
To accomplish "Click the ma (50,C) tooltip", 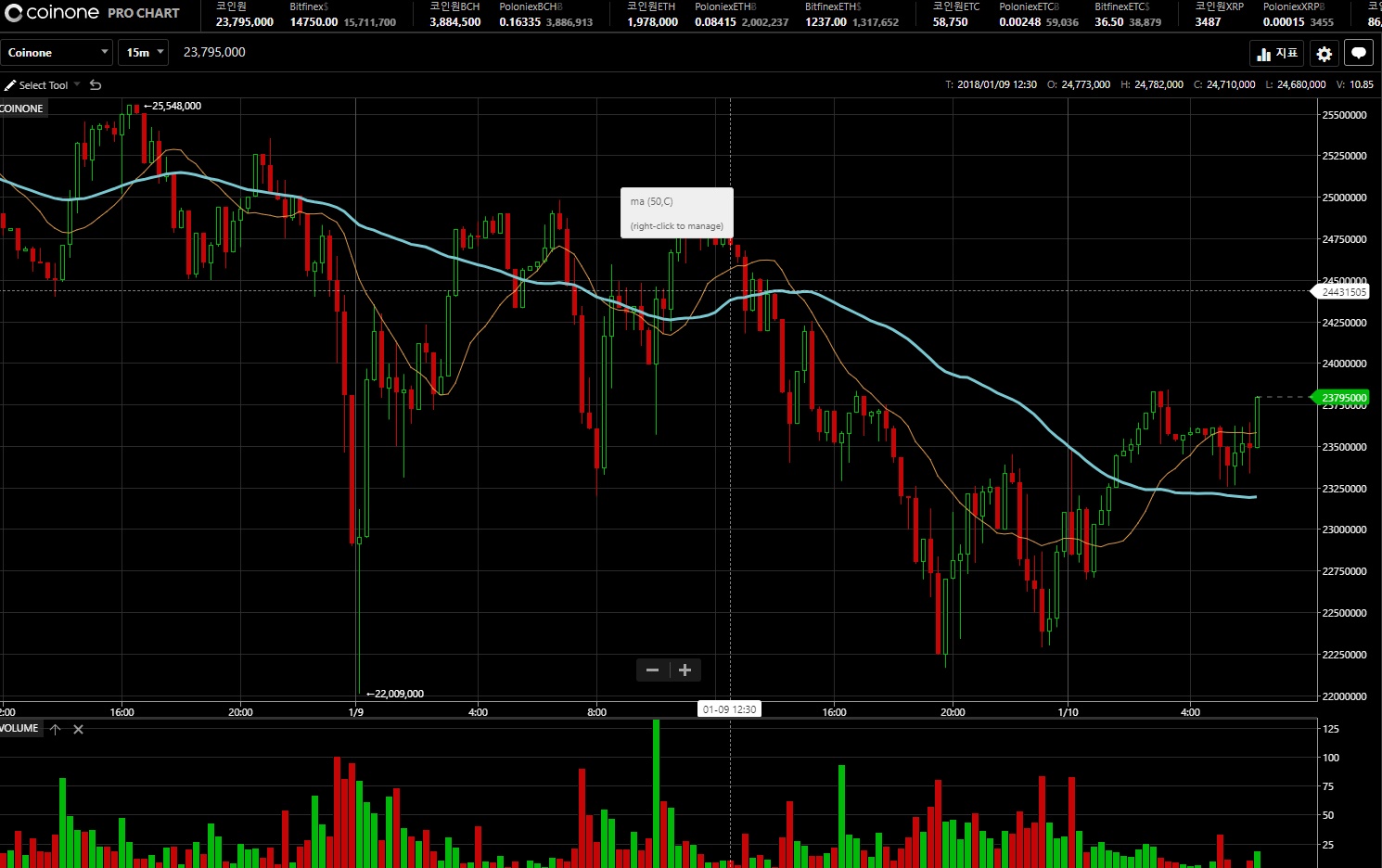I will 677,212.
